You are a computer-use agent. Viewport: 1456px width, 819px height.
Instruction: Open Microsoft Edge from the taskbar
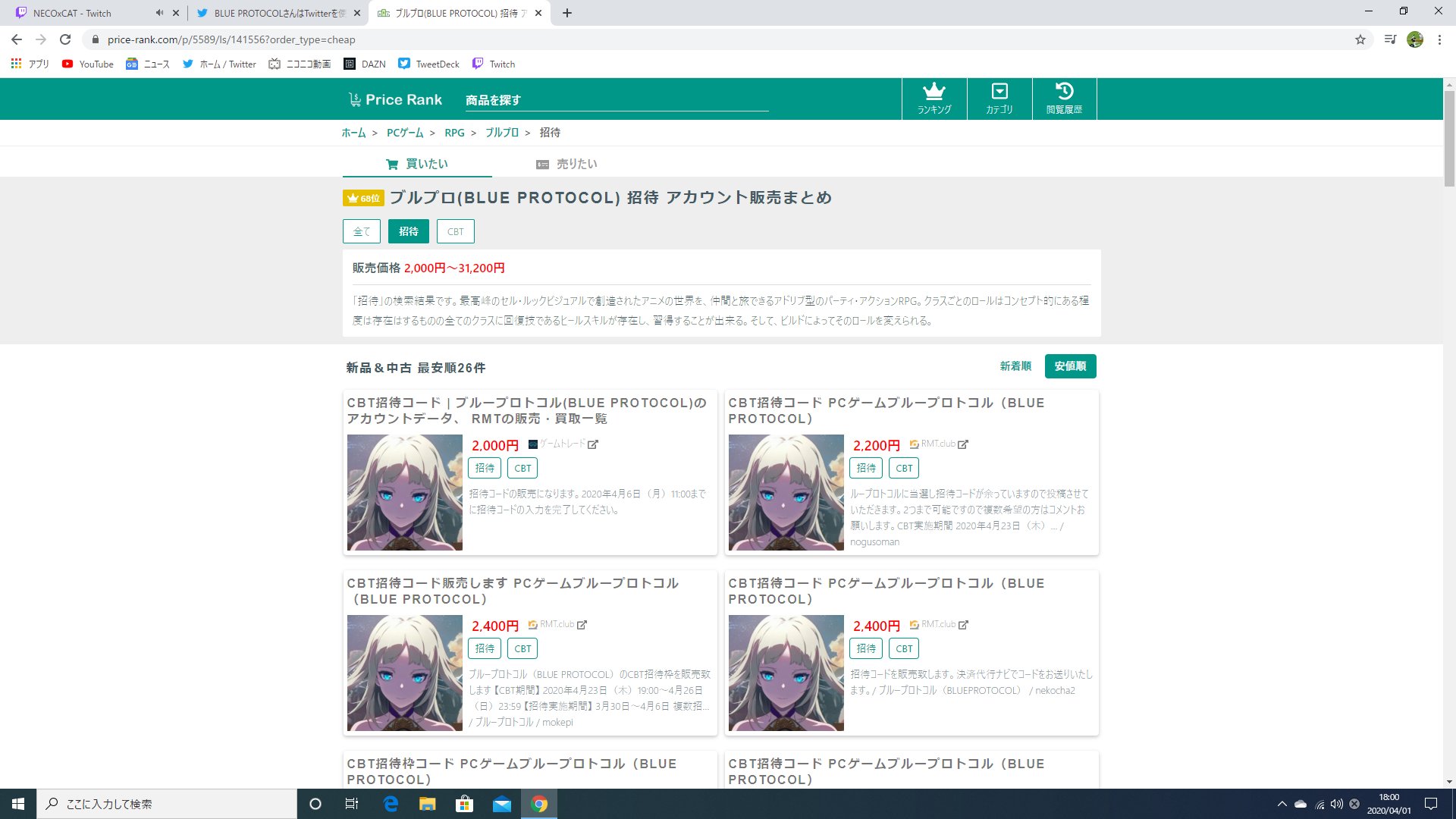pos(391,804)
